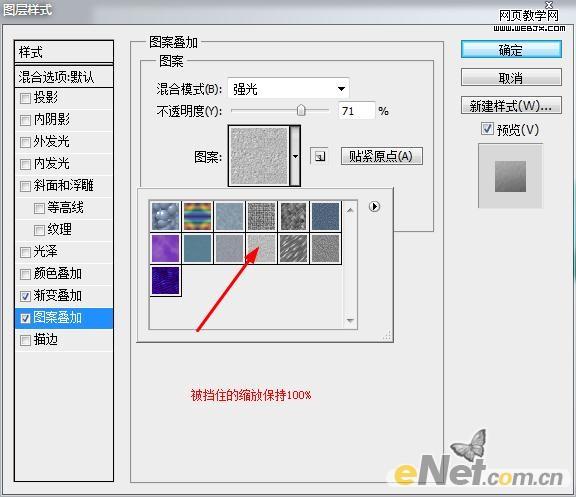Click the 新建样式(W)... button
Screen dimensions: 576x497
[x=511, y=105]
